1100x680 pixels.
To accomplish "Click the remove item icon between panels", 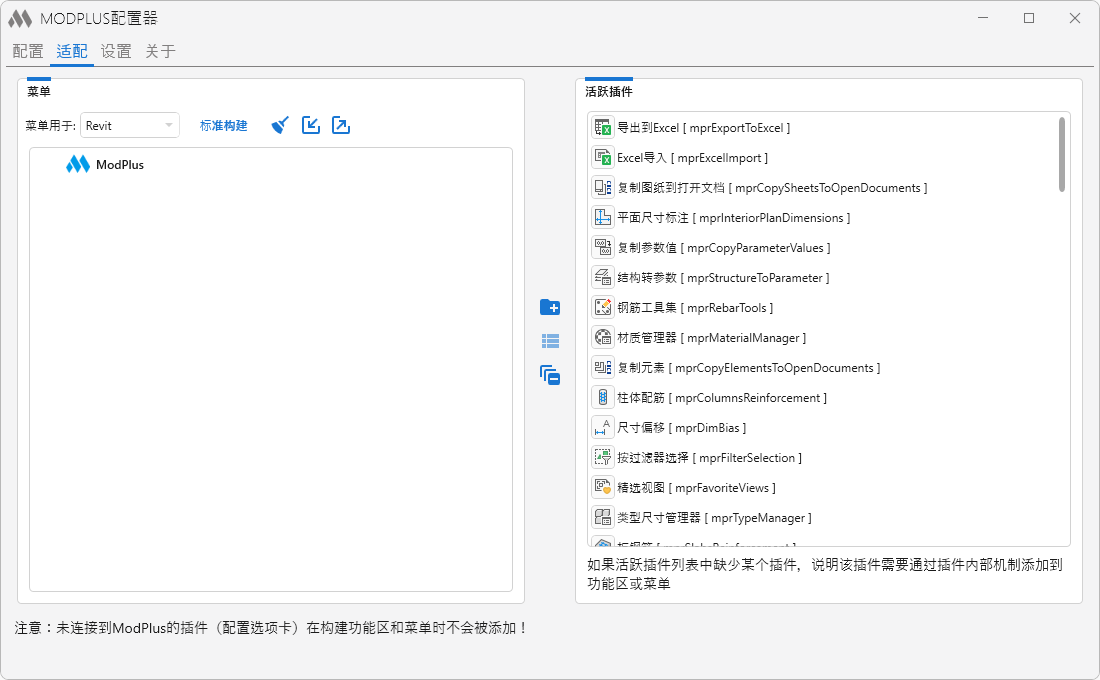I will click(550, 375).
